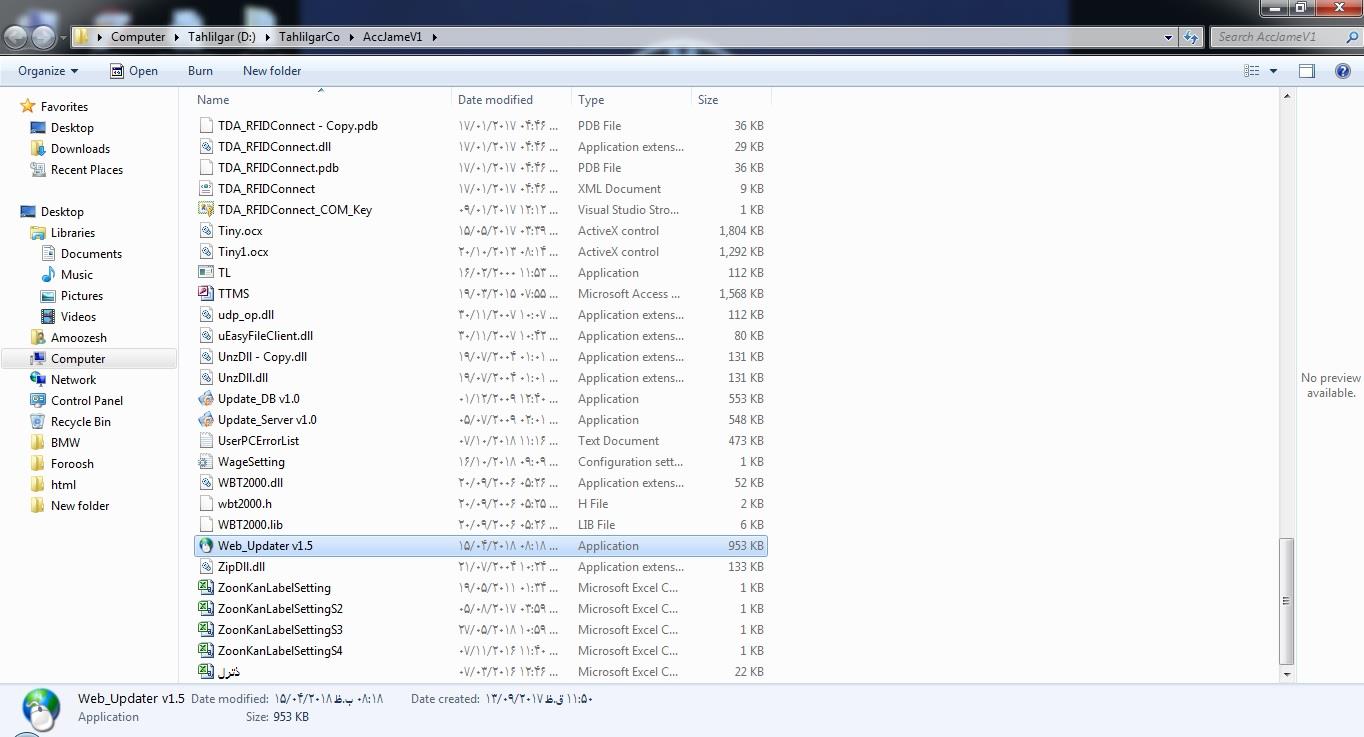1364x737 pixels.
Task: Open Control Panel in the navigation pane
Action: 87,401
